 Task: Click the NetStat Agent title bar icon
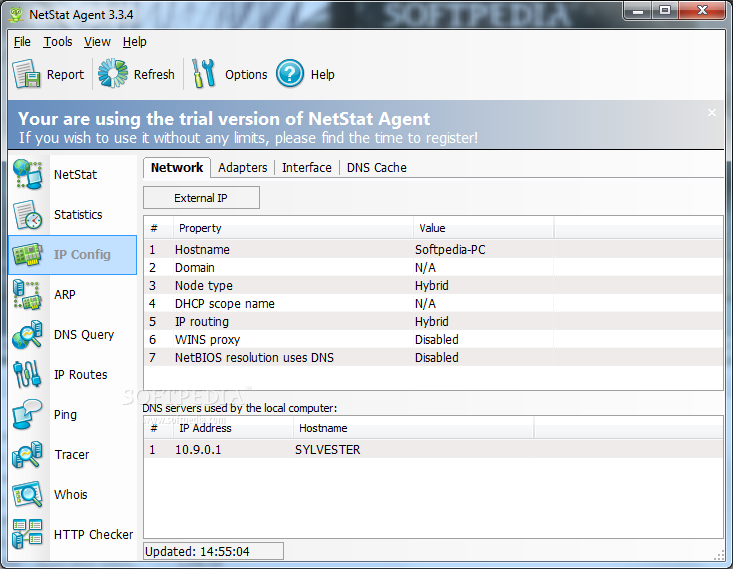16,14
